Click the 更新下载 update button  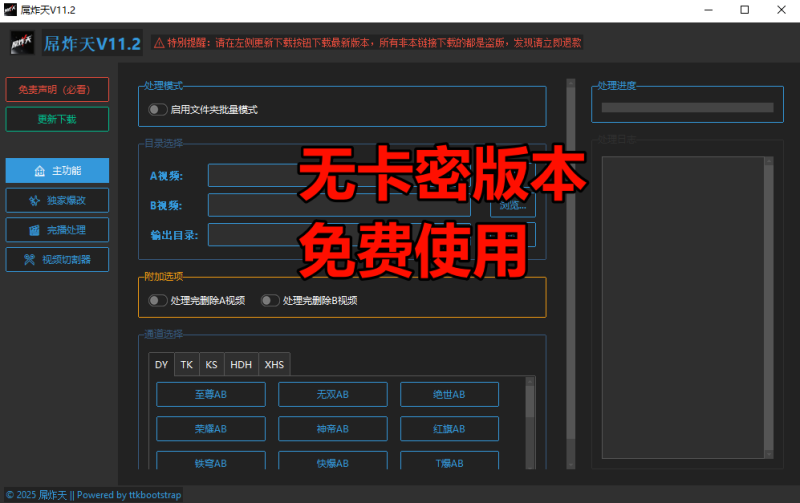[57, 119]
